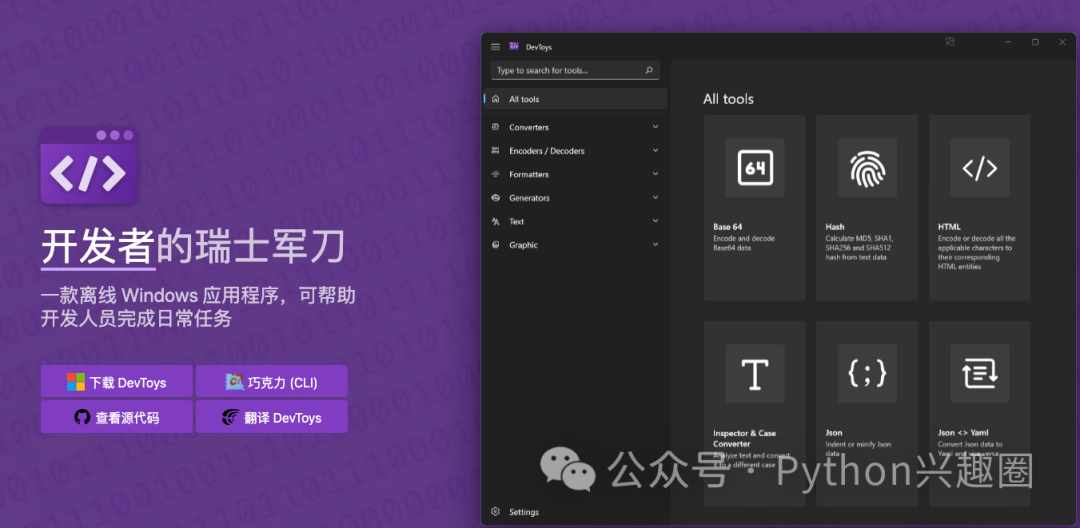Screen dimensions: 1080x528
Task: Click the 开发者的瑞士军刀 headline
Action: click(192, 247)
